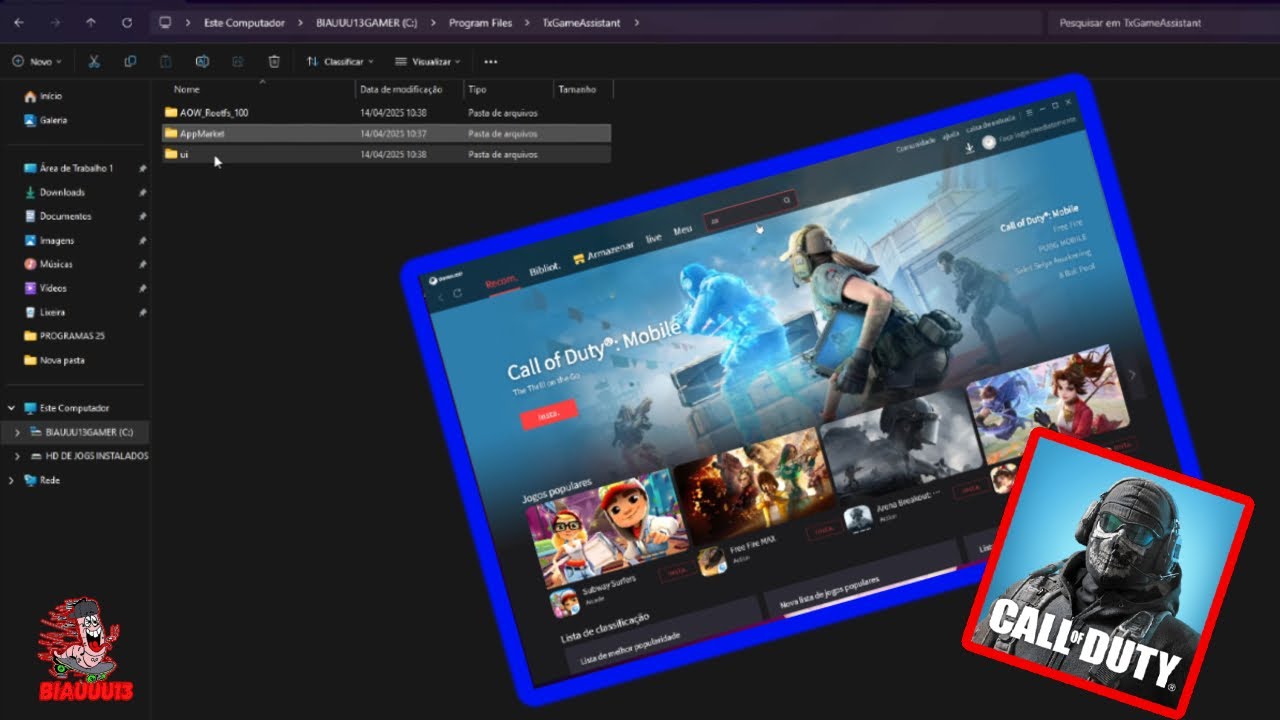Image resolution: width=1280 pixels, height=720 pixels.
Task: Go back using the Explorer back arrow
Action: pos(19,22)
